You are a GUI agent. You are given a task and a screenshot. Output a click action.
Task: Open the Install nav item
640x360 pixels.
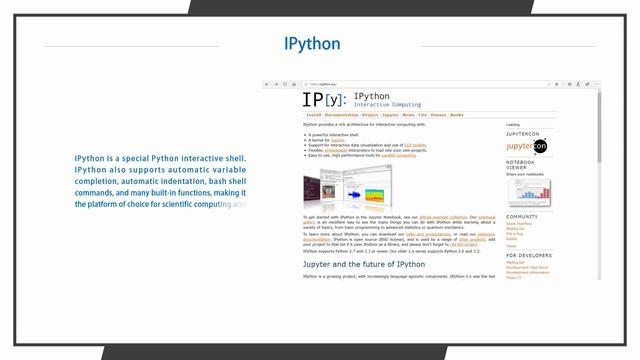point(313,115)
